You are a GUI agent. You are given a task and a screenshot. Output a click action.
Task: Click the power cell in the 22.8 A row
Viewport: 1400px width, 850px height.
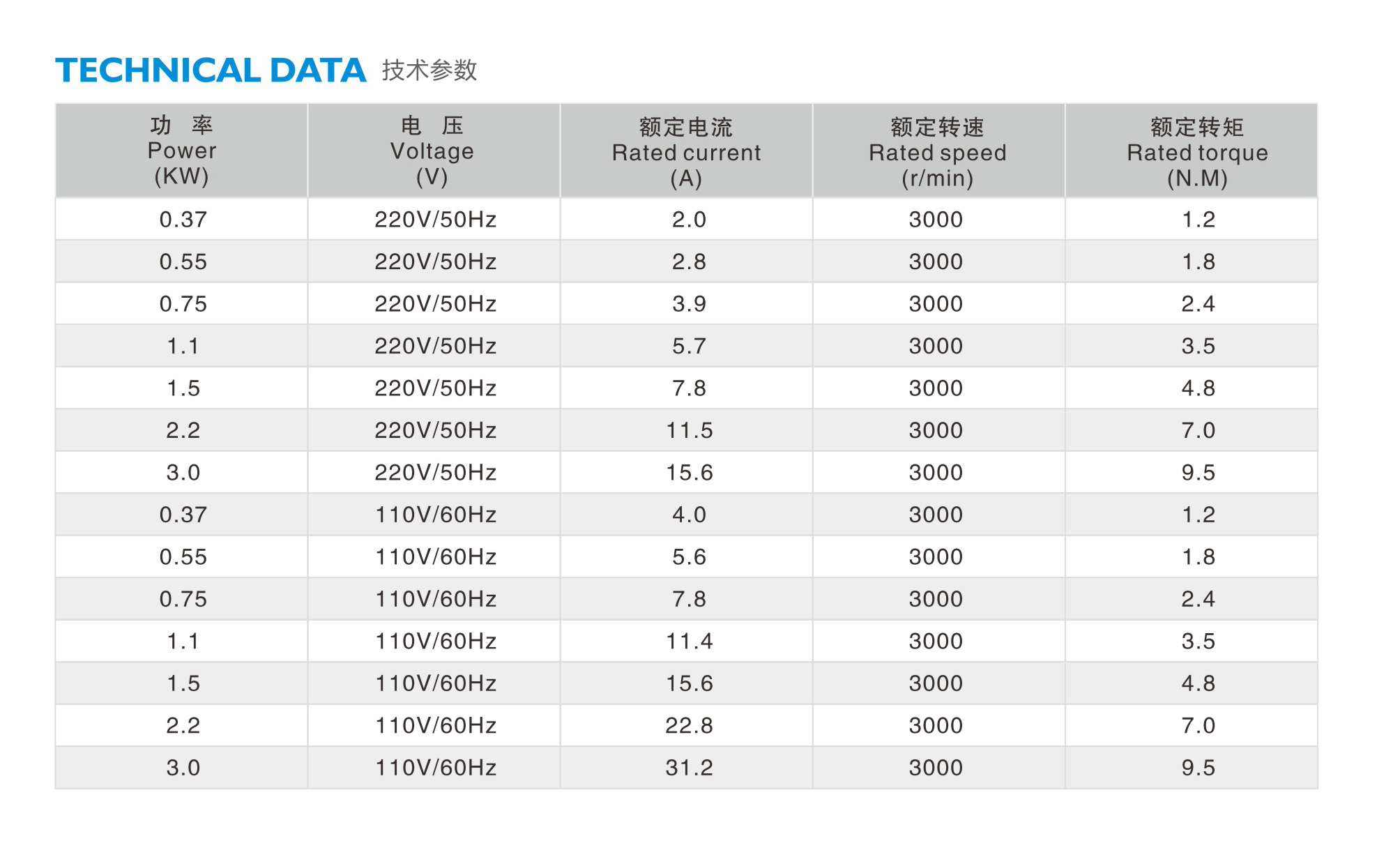point(181,725)
